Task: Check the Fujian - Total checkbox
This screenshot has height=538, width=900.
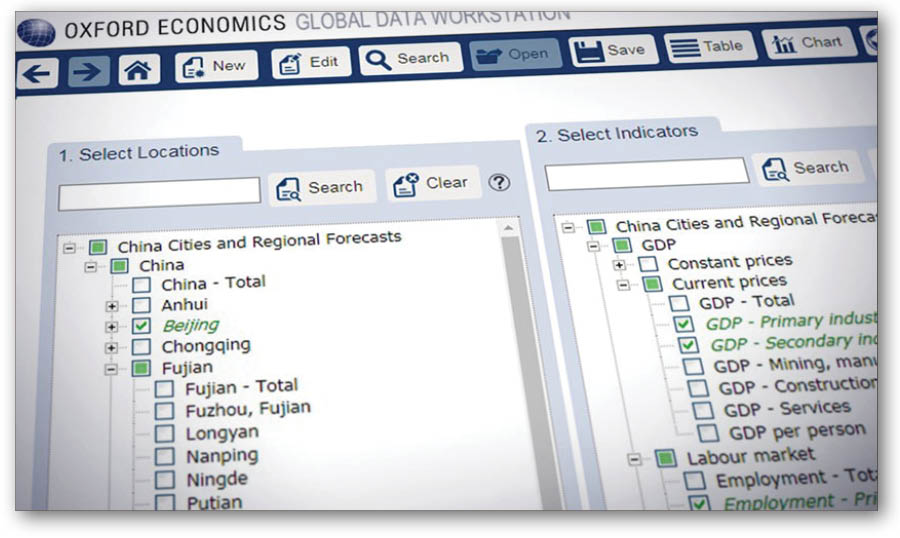Action: click(164, 389)
